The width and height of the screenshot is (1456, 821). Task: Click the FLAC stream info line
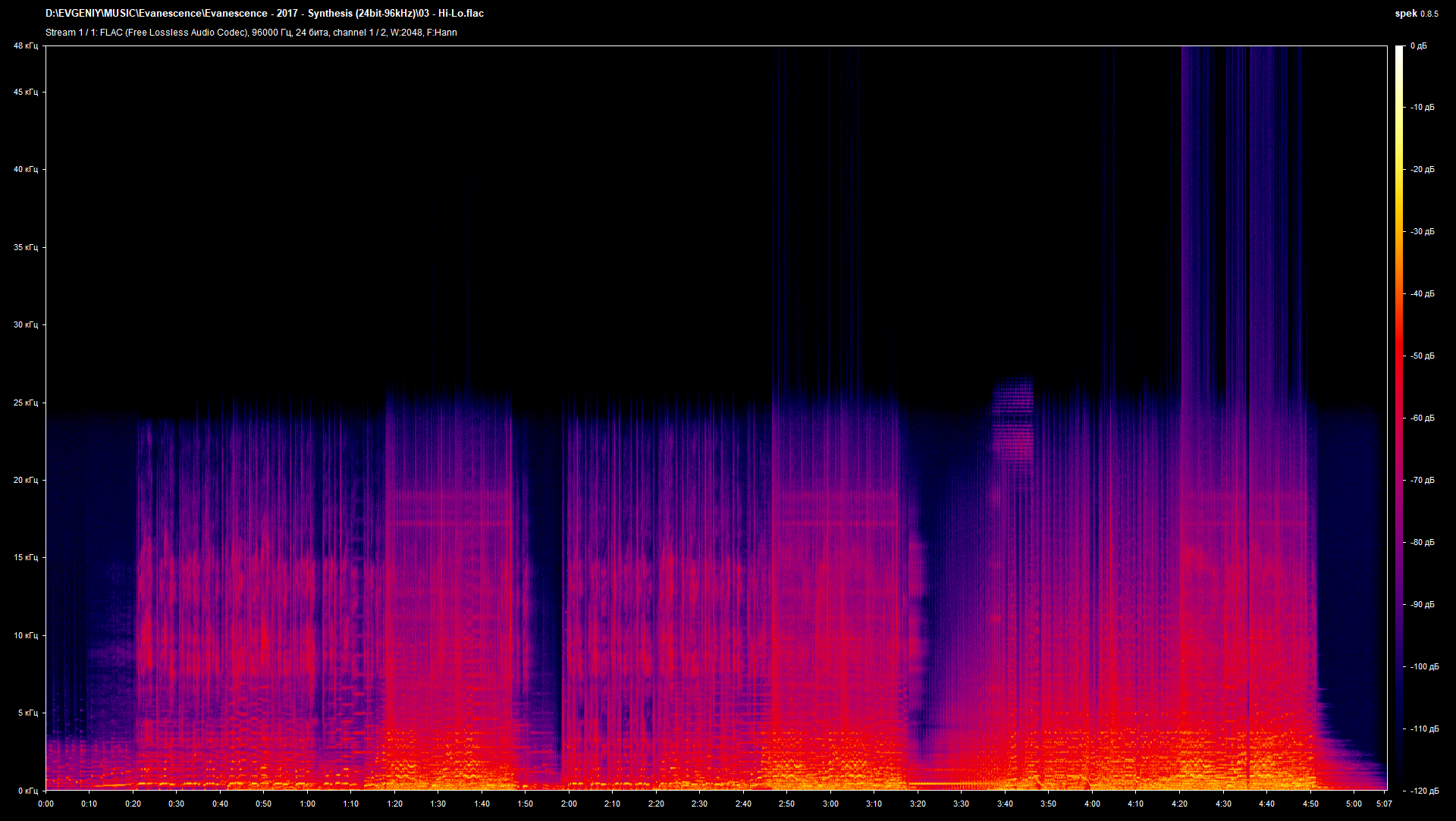point(250,33)
